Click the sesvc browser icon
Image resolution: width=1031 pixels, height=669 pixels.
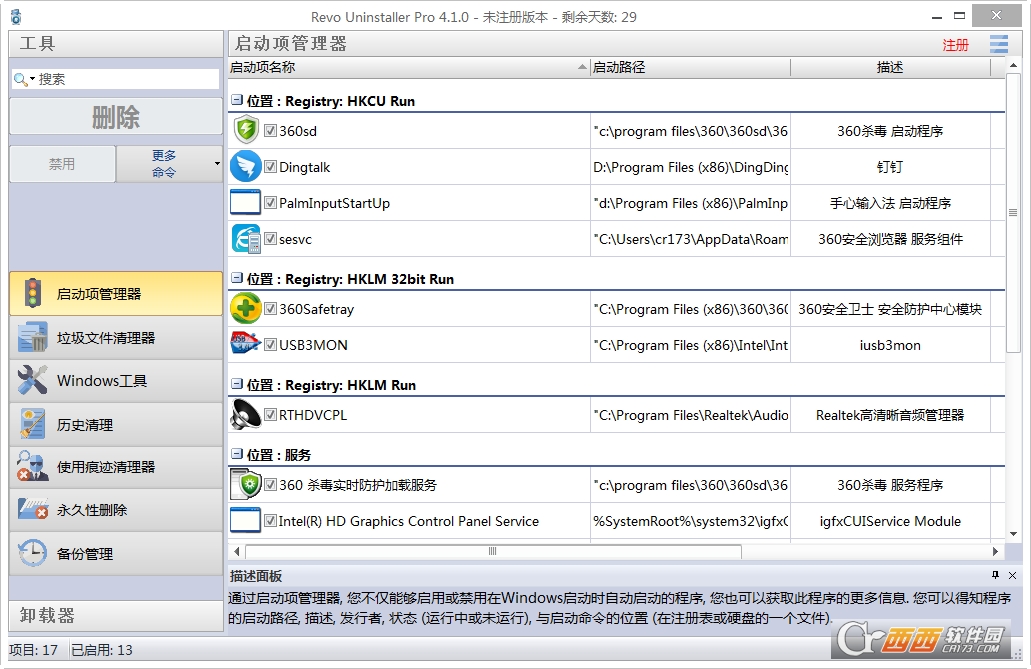click(246, 239)
